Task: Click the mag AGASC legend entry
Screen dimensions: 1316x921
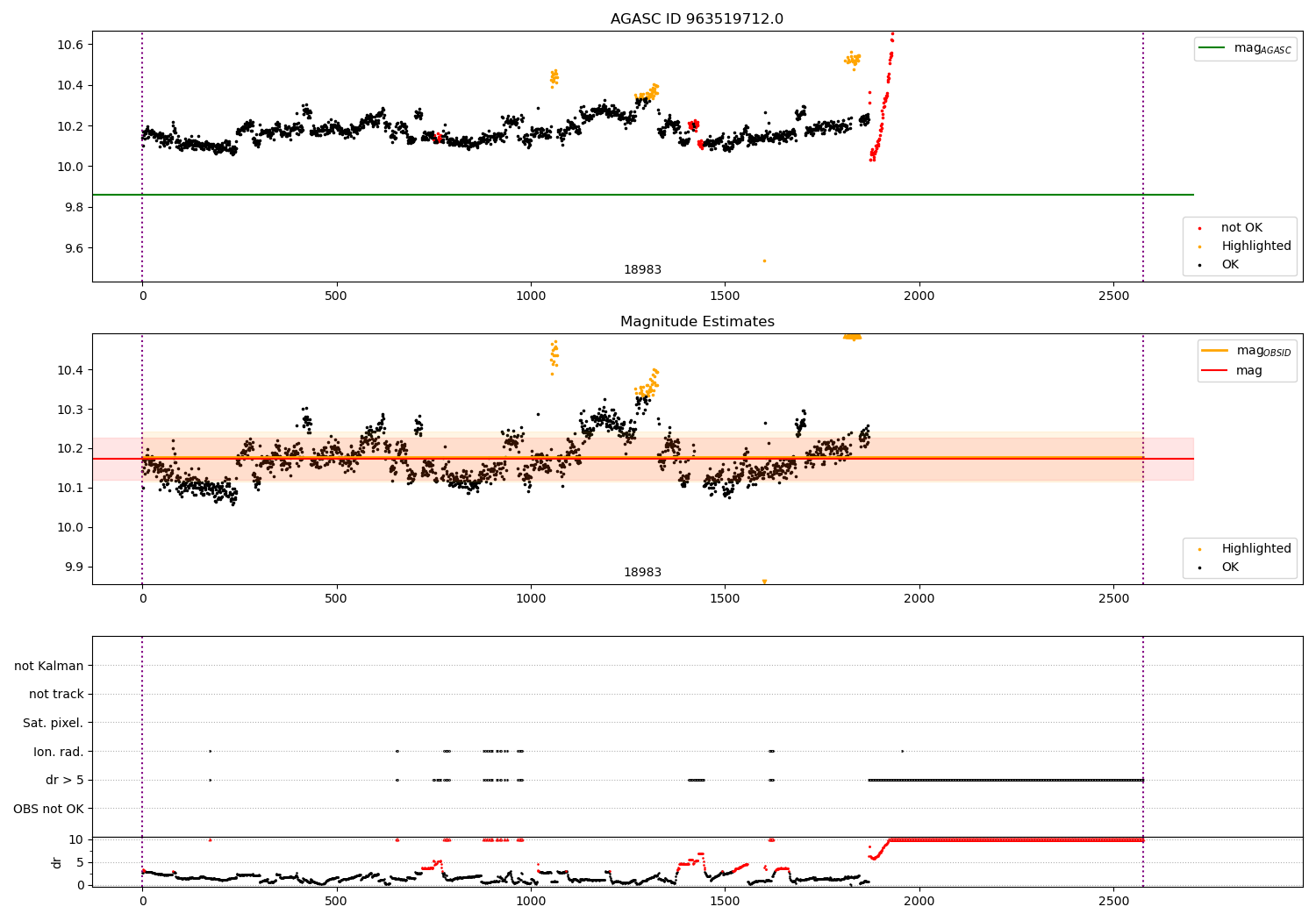Action: pos(1245,48)
